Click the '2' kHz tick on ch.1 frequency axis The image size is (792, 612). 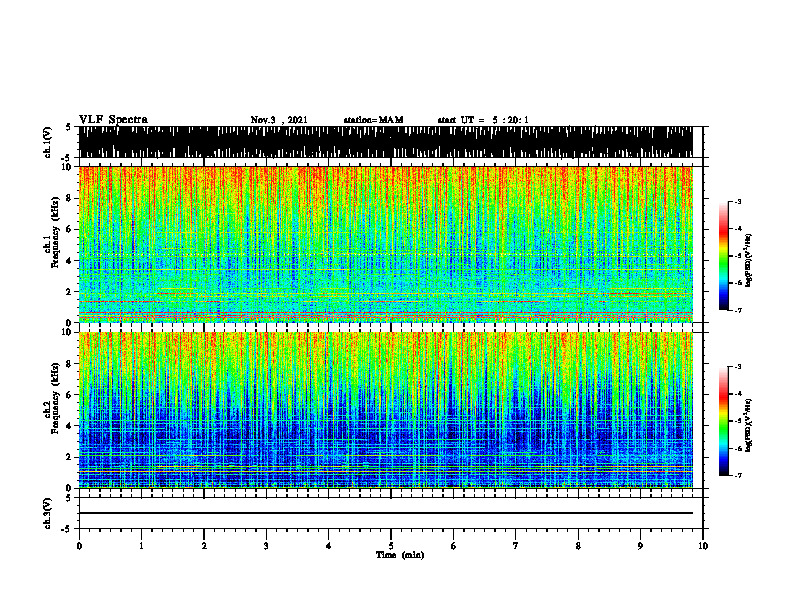coord(69,291)
